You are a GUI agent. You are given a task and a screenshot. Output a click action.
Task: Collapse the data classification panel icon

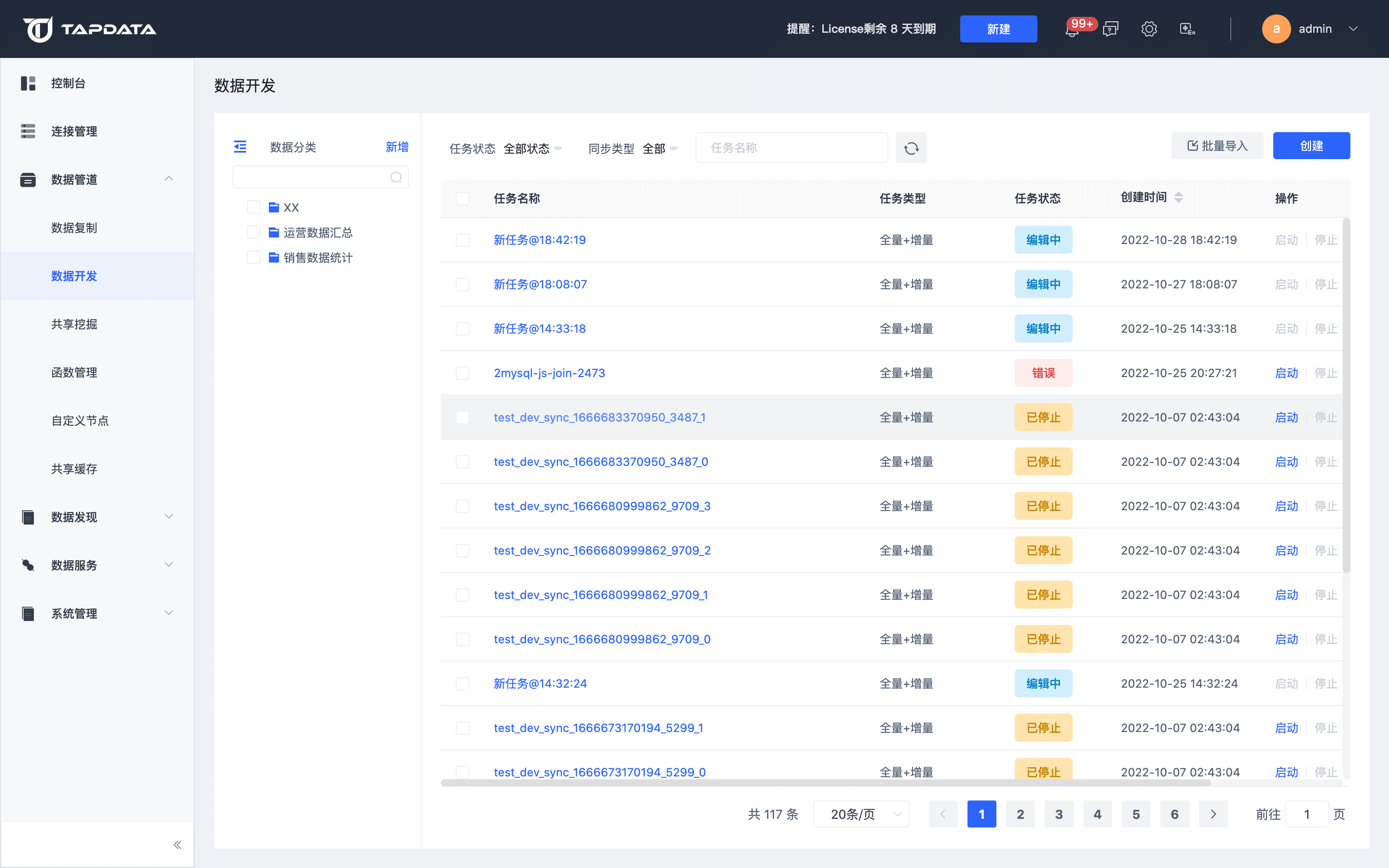[240, 147]
